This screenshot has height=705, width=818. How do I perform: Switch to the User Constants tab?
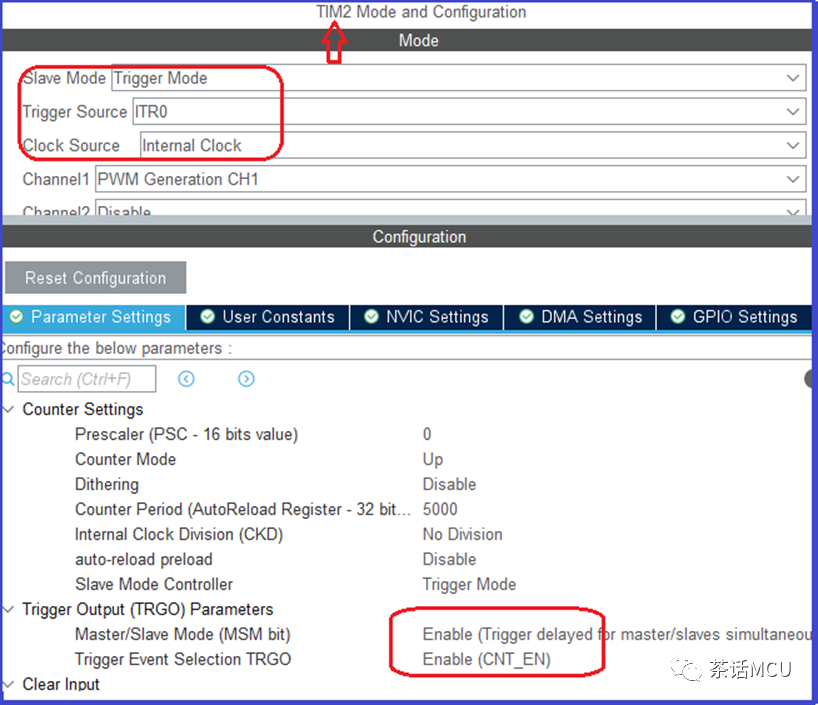click(268, 317)
